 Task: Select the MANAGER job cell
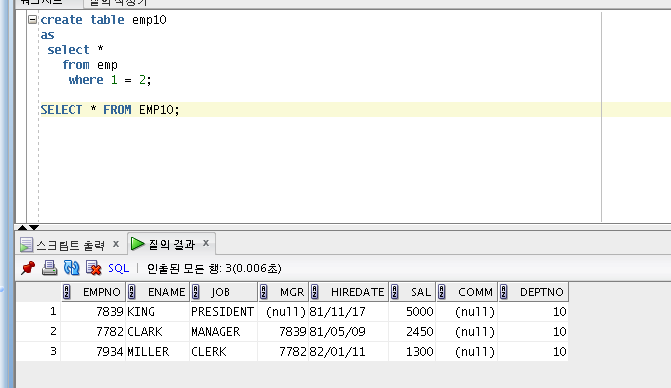224,332
